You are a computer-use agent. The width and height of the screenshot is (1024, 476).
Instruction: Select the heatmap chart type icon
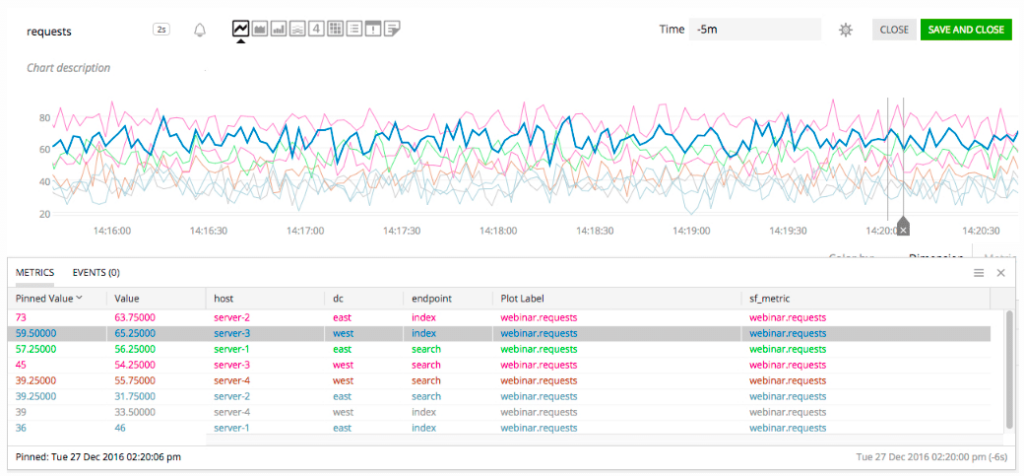tap(335, 29)
